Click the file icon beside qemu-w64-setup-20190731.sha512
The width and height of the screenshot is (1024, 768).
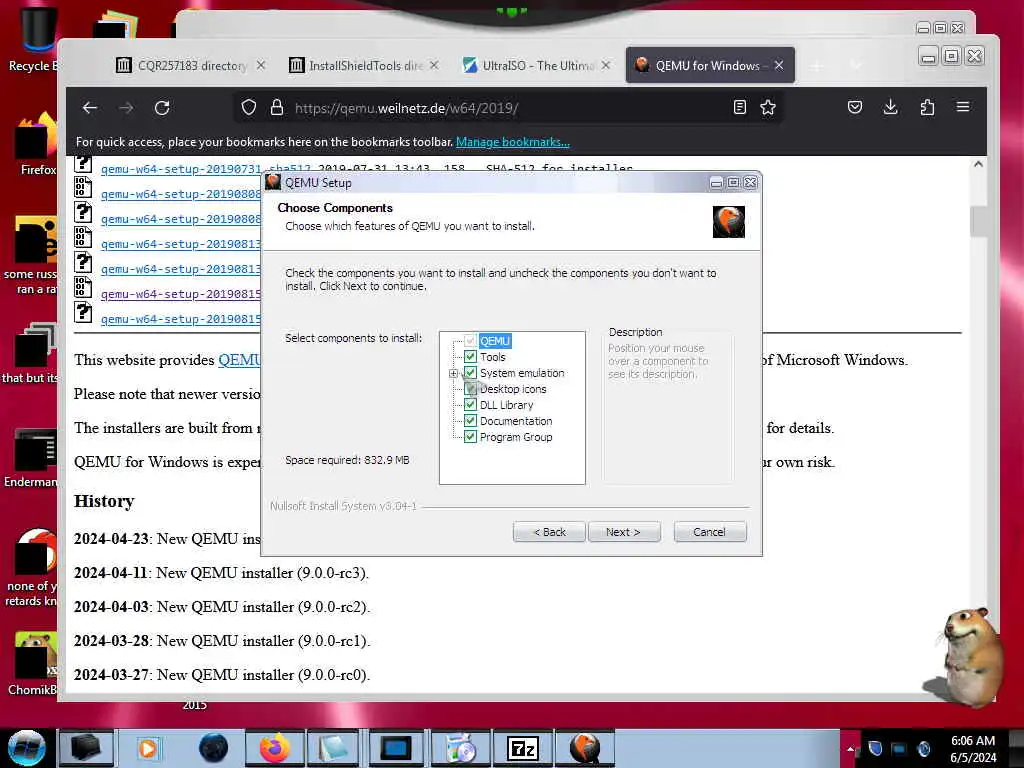[x=83, y=163]
